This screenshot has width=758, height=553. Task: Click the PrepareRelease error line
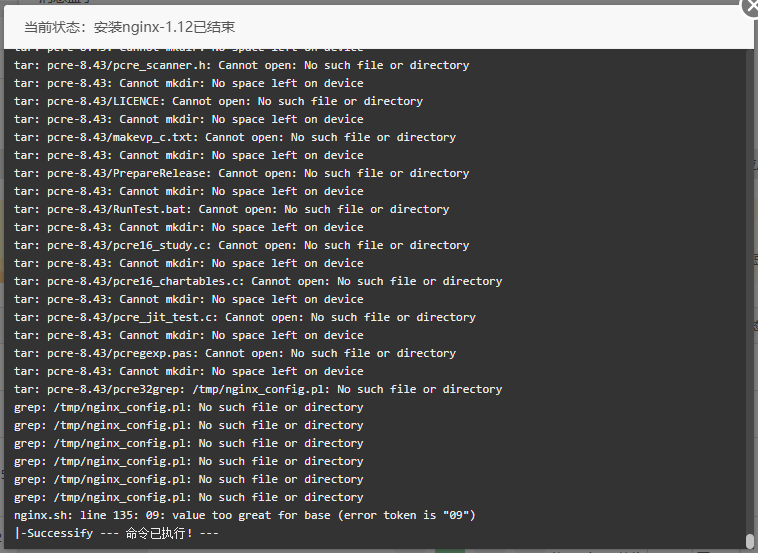(242, 173)
